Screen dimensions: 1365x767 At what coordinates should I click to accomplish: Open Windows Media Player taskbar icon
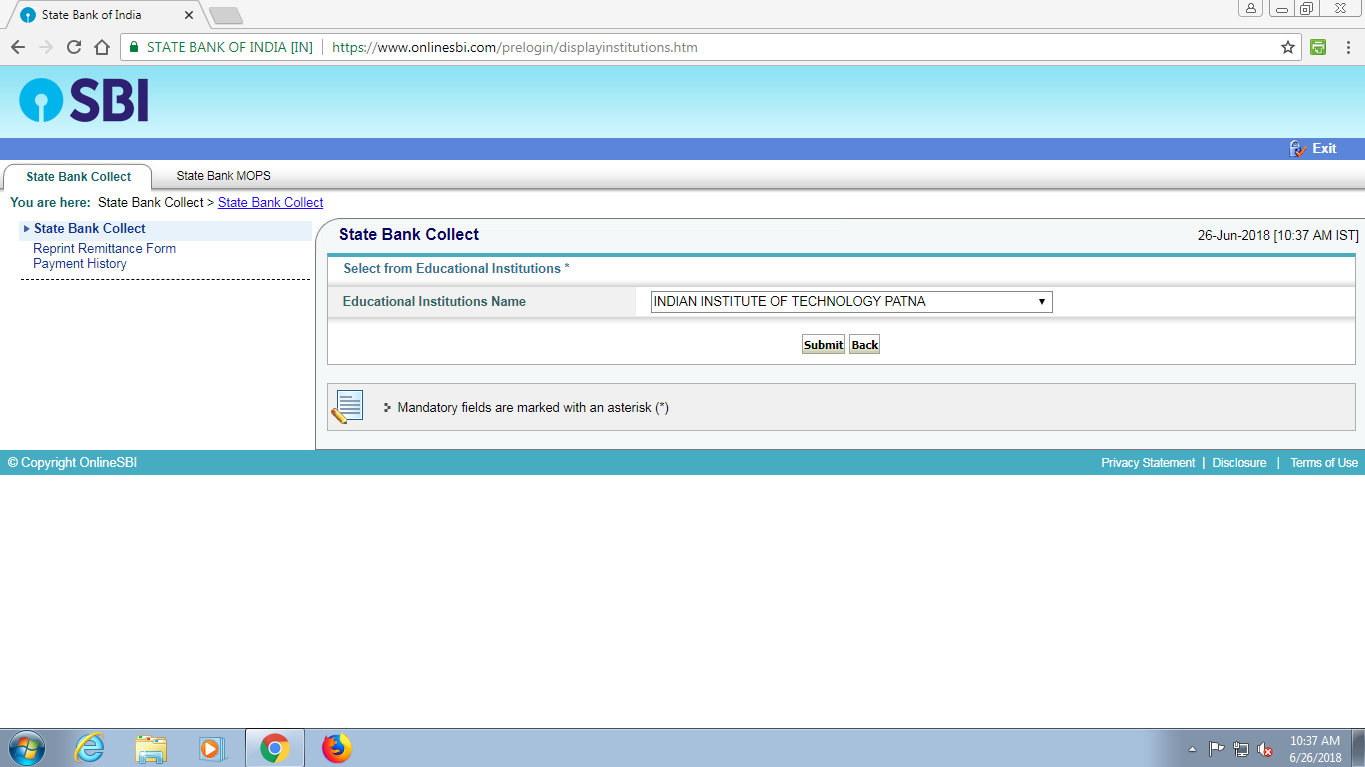tap(212, 748)
